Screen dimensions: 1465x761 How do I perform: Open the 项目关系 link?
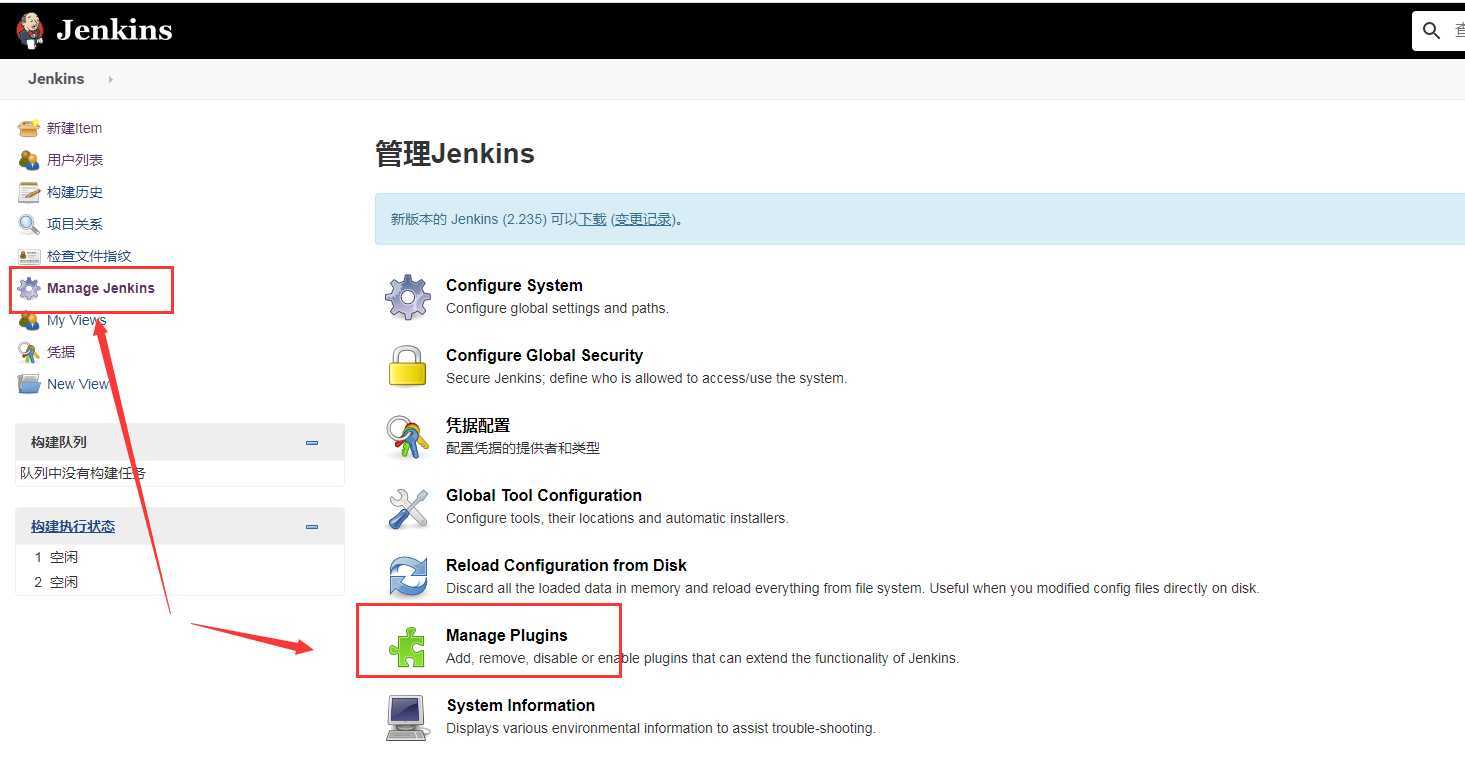point(75,224)
